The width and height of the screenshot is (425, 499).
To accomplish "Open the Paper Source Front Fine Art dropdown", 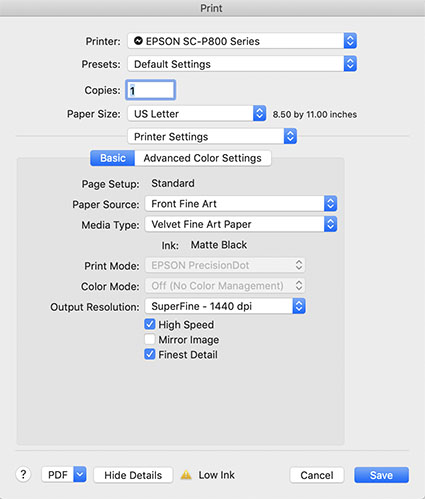I will coord(241,204).
